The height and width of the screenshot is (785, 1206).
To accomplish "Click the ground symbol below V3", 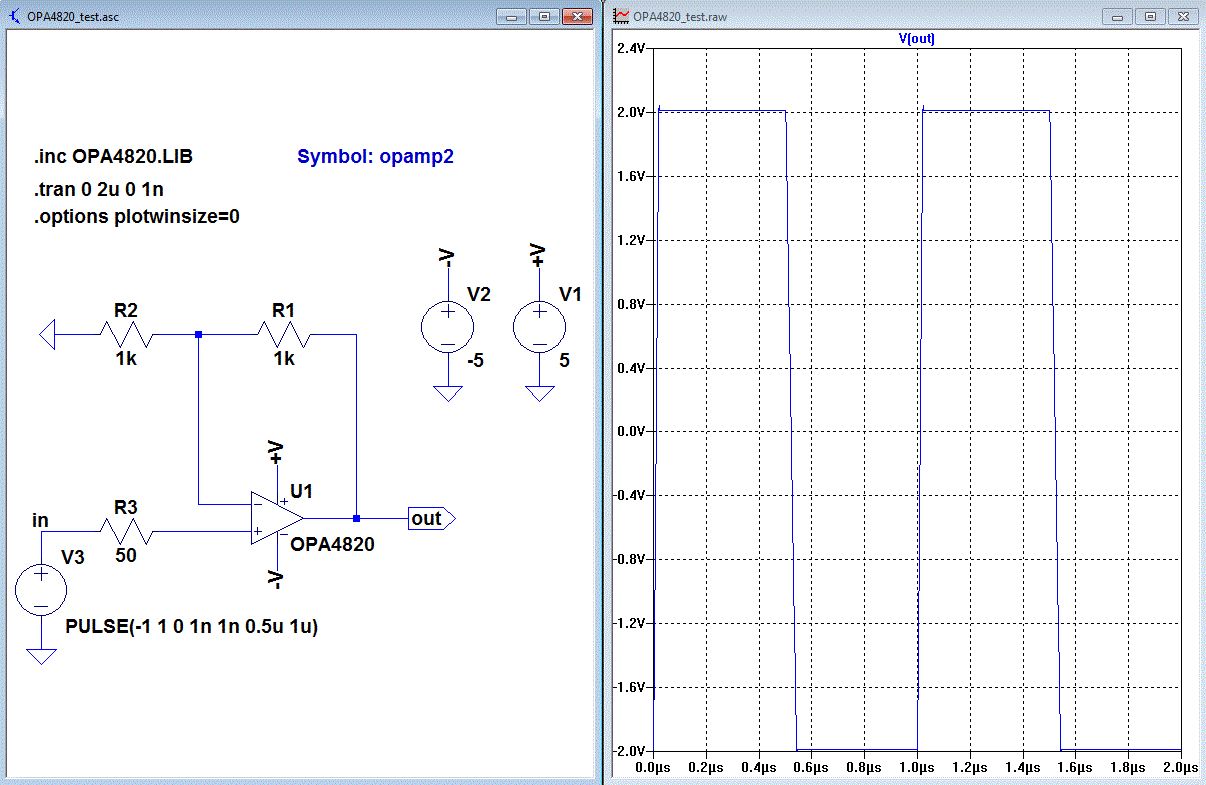I will point(41,656).
